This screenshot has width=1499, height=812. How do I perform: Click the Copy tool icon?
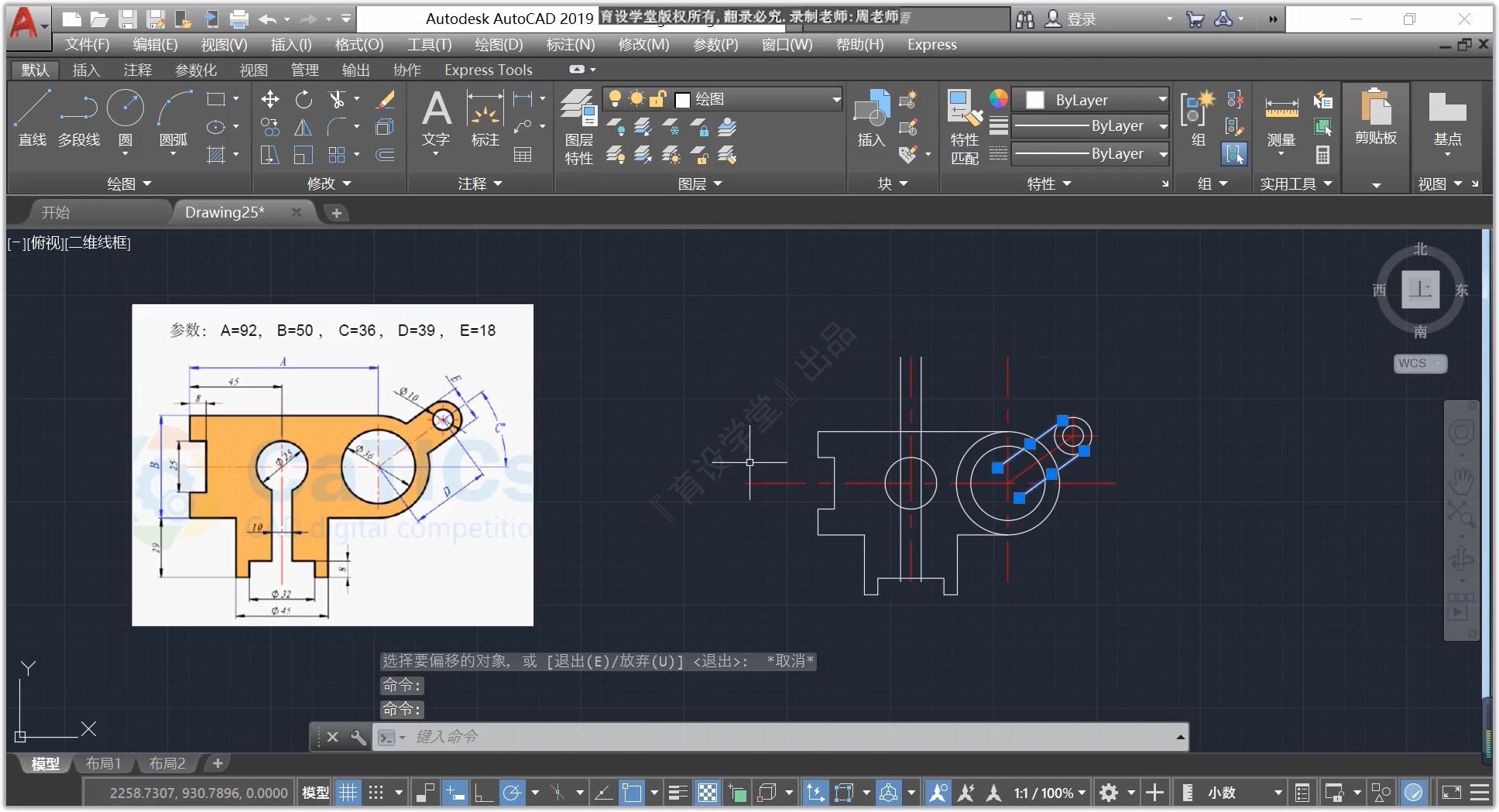[269, 127]
